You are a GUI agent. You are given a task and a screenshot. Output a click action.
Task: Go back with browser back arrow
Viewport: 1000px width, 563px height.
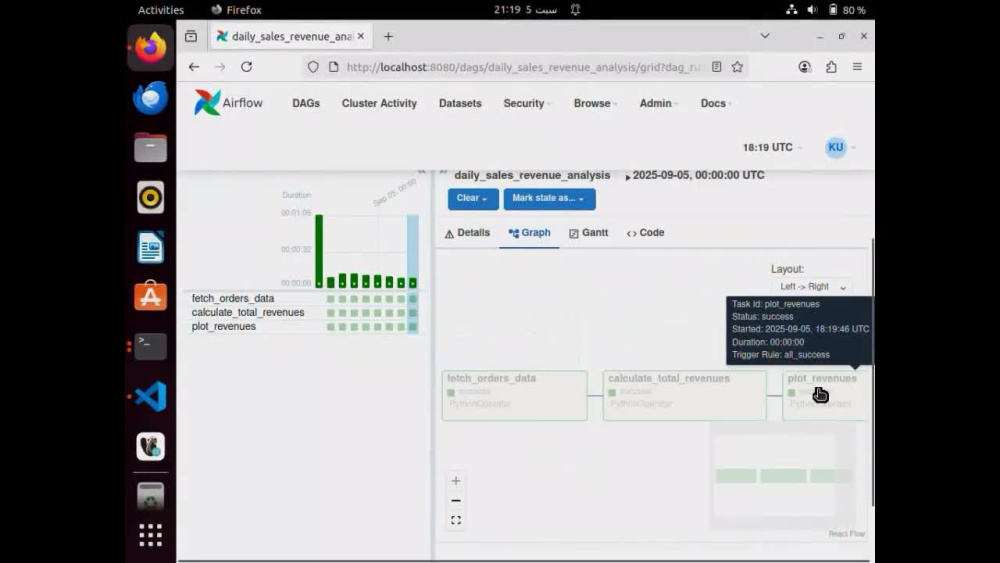point(194,67)
